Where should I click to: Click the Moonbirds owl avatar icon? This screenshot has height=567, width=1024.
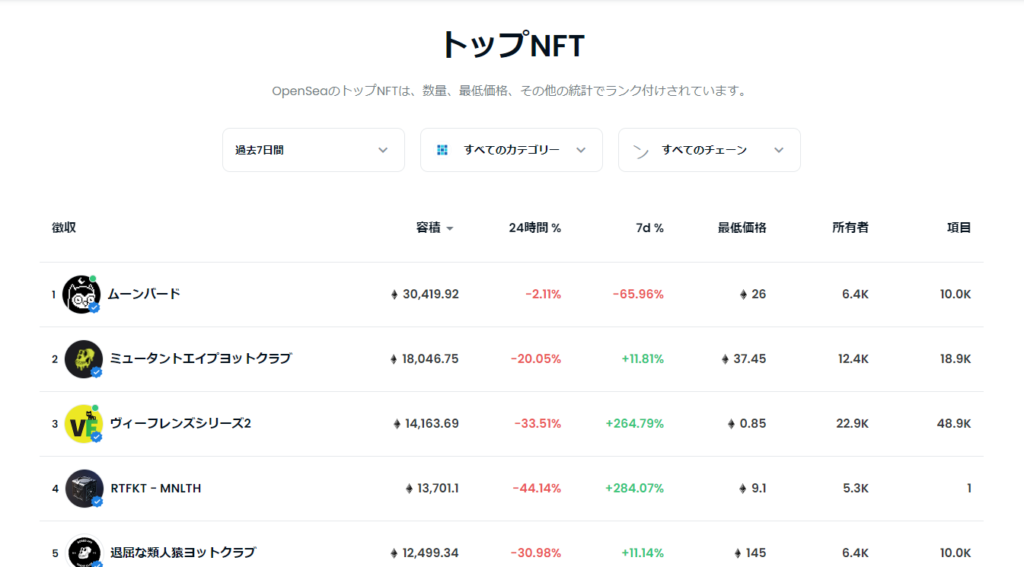[81, 295]
